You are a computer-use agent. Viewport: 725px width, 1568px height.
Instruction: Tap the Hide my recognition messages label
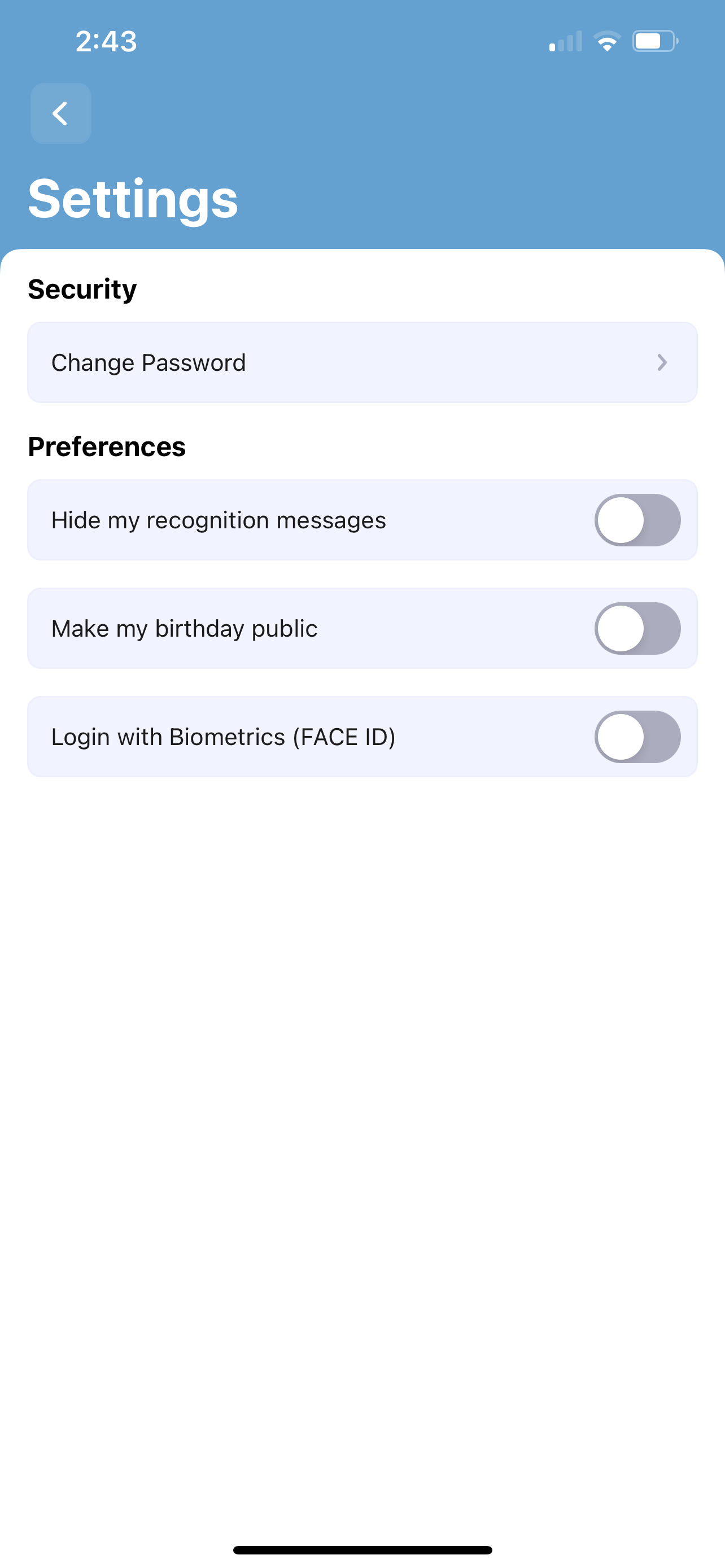219,520
